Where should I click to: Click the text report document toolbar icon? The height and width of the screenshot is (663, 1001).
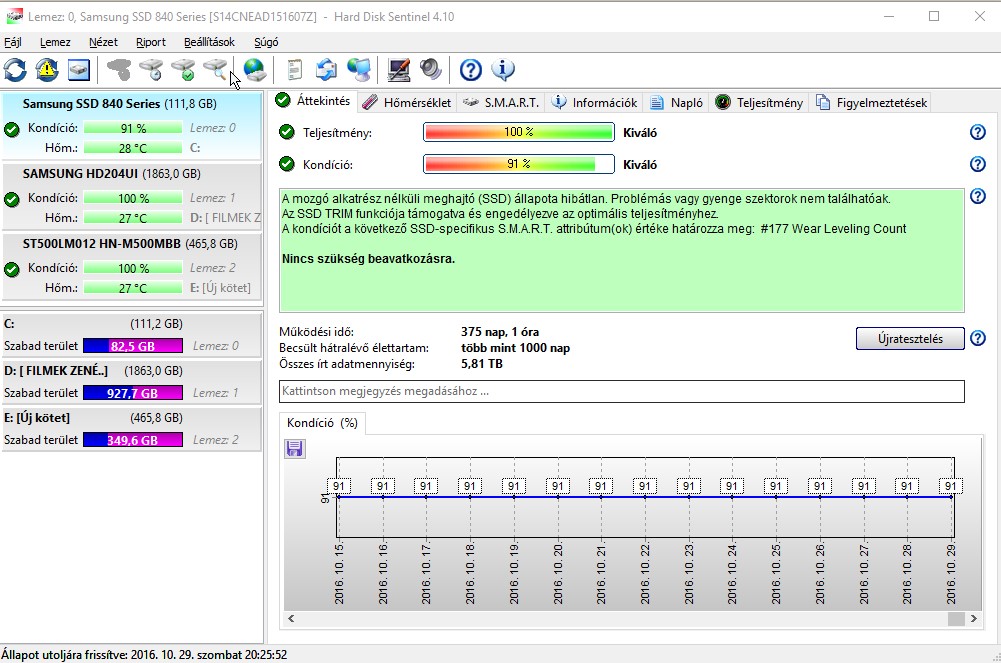point(294,70)
